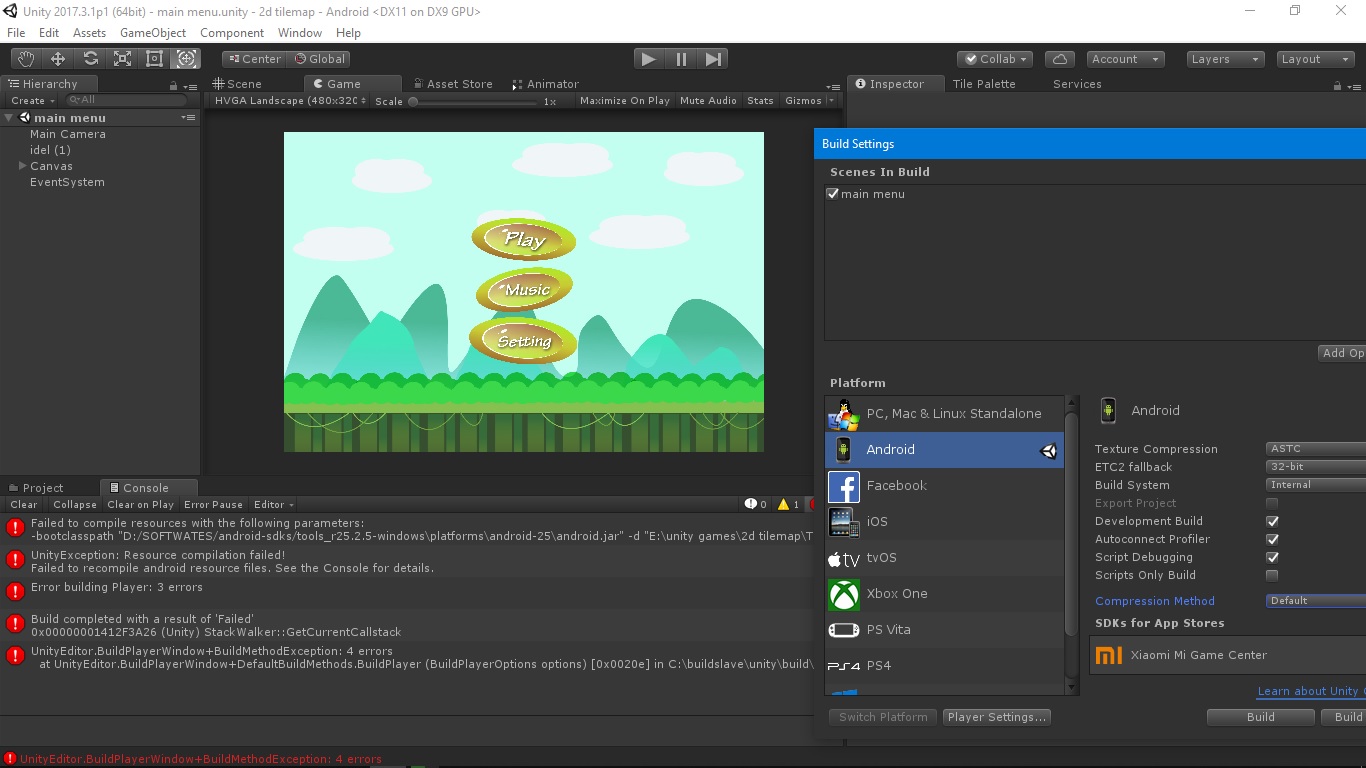Select the Rect transform tool
Viewport: 1366px width, 768px height.
(154, 59)
